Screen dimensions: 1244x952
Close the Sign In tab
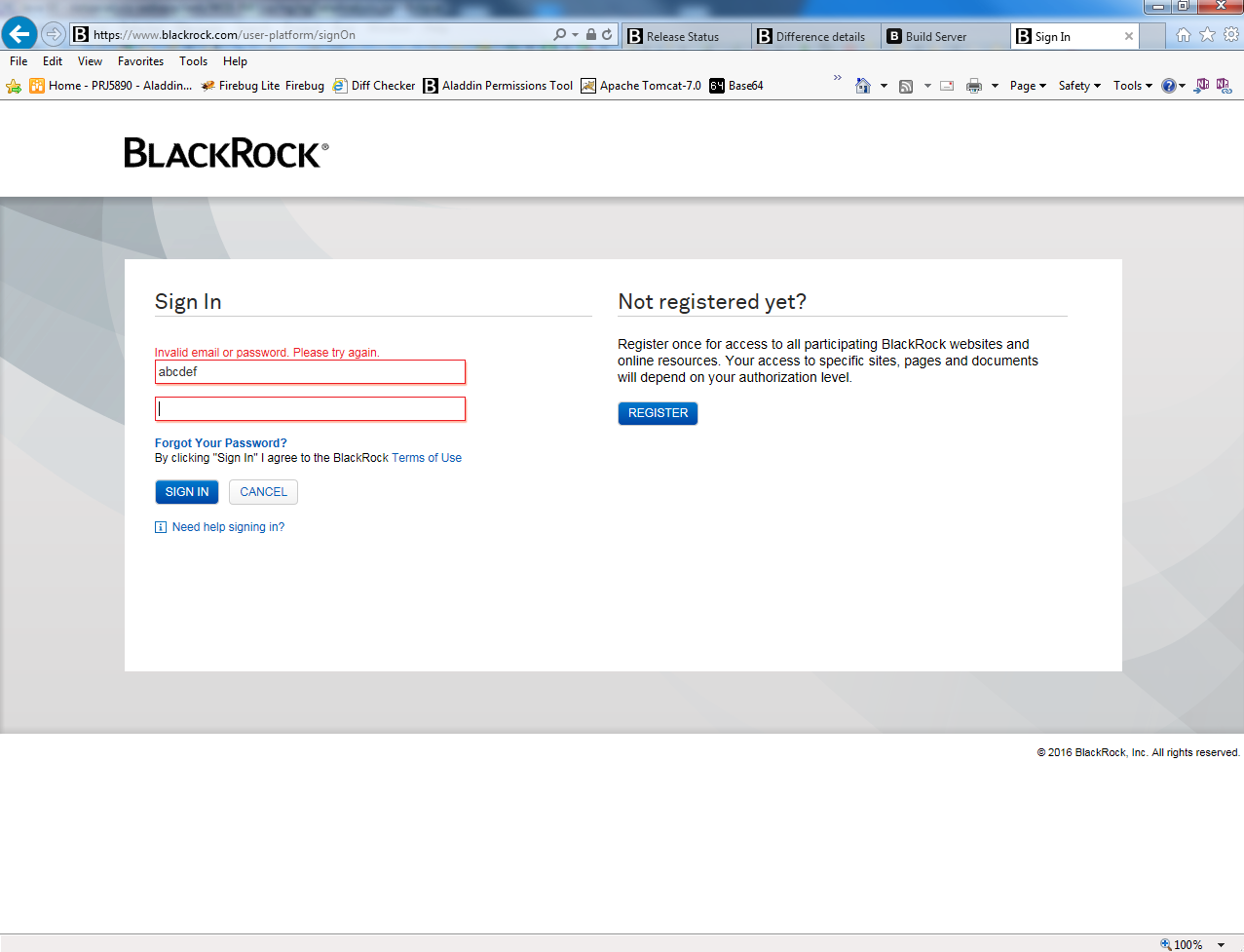1129,36
